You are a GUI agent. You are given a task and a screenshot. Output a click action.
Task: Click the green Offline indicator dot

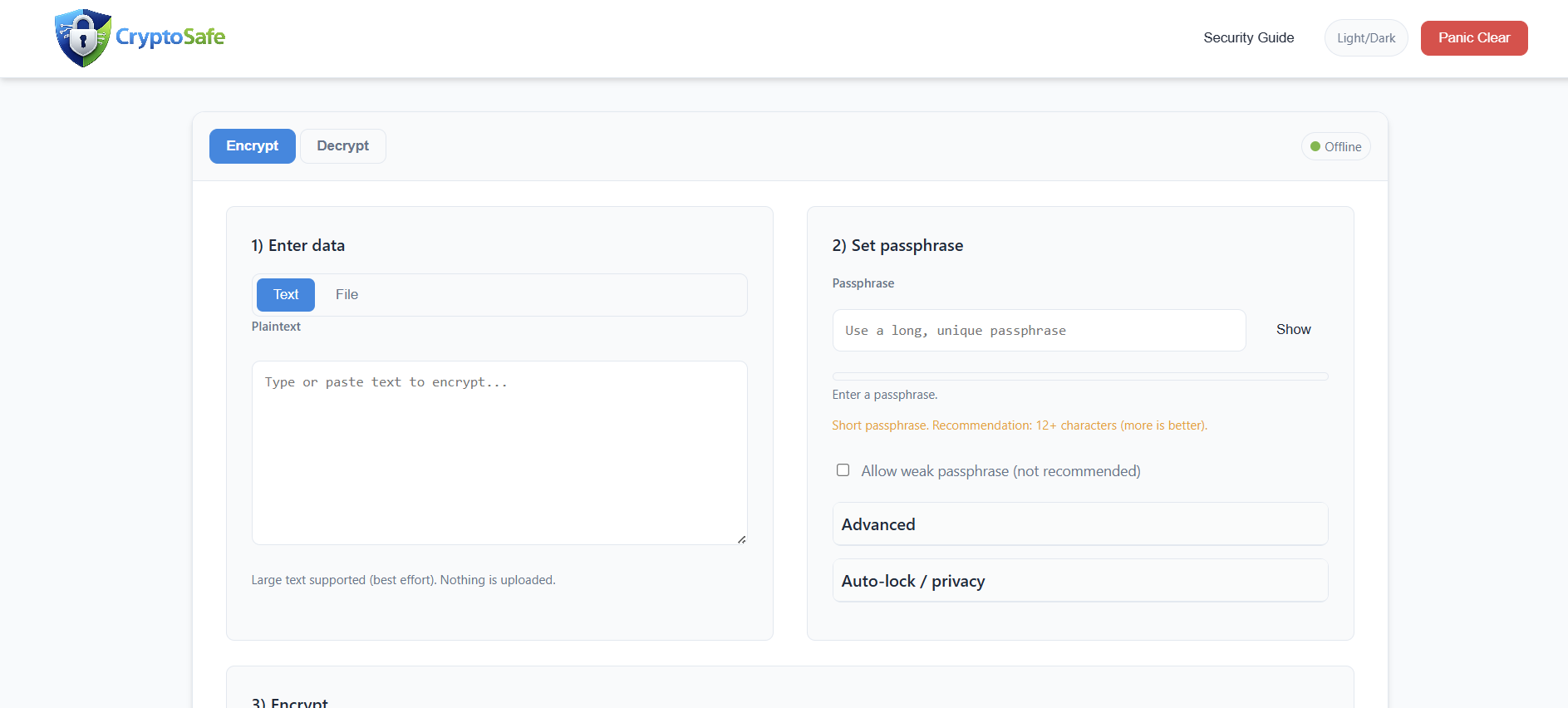1315,146
